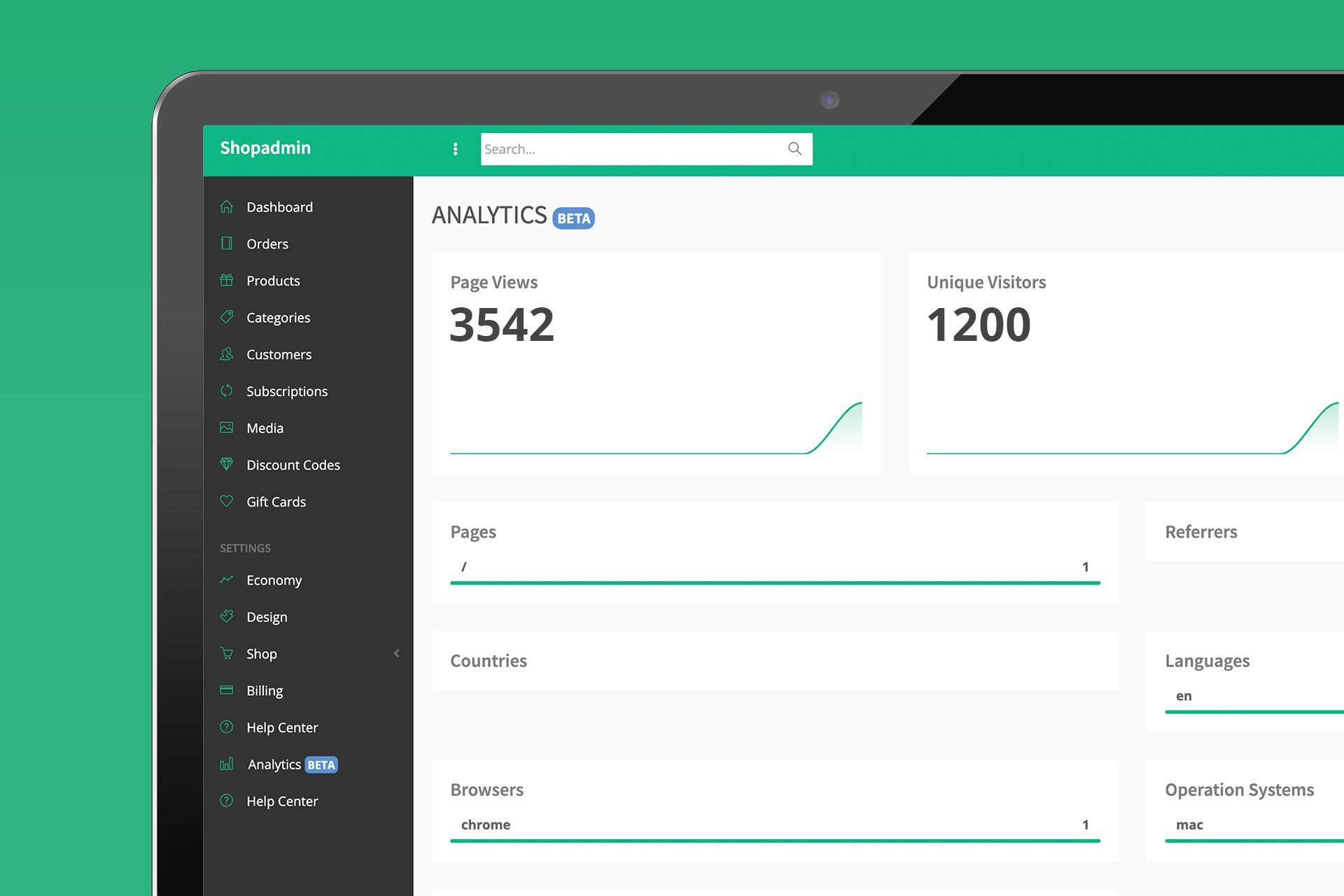1344x896 pixels.
Task: Click the Gift Cards heart icon
Action: 226,501
